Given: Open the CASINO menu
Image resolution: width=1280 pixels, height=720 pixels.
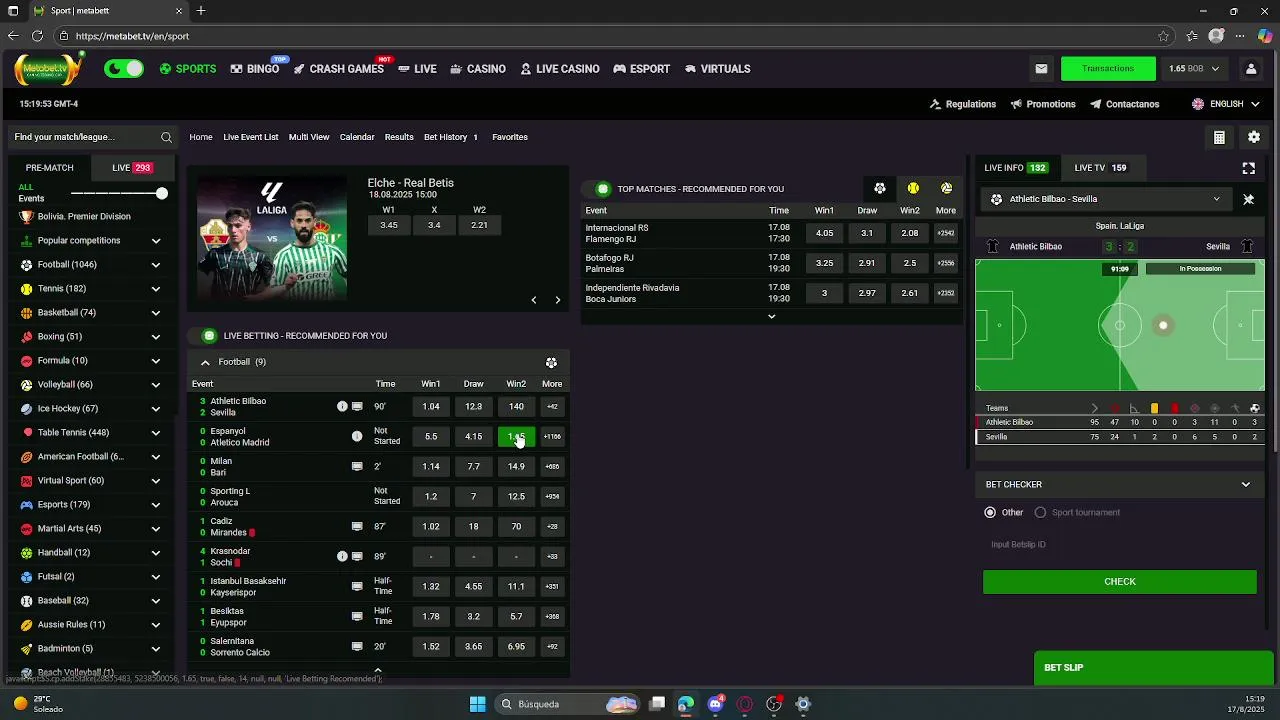Looking at the screenshot, I should point(478,69).
